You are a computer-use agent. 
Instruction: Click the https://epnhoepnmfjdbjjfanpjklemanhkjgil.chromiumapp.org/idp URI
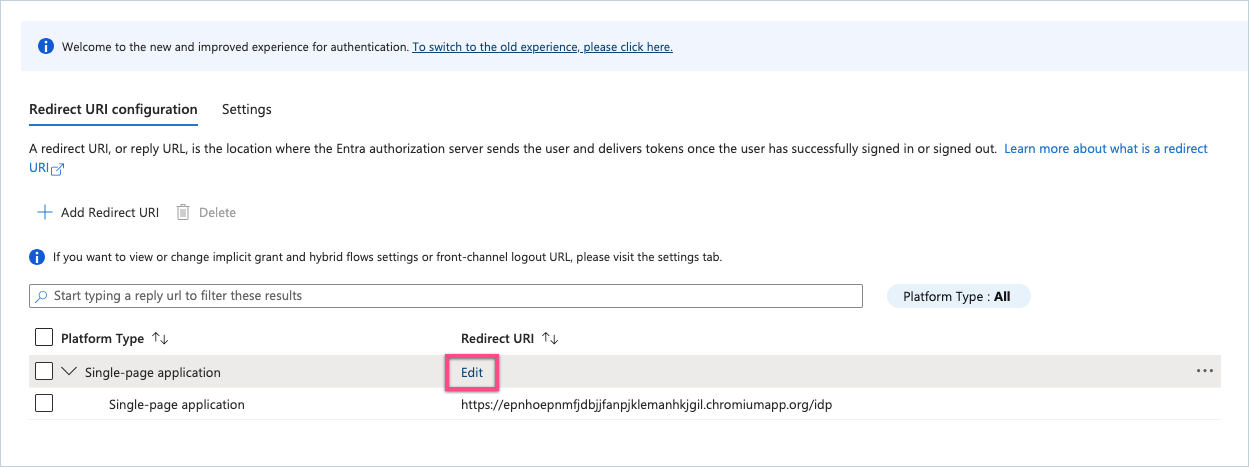(x=647, y=404)
